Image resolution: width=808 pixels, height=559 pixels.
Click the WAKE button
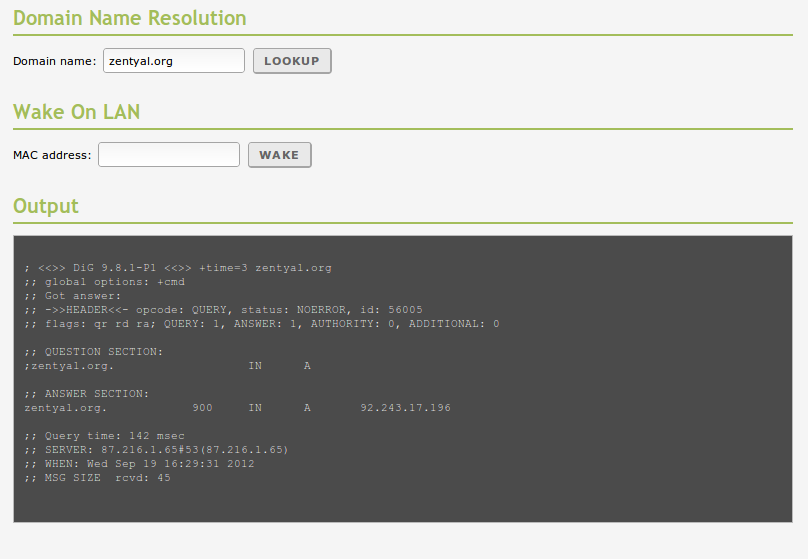(279, 155)
